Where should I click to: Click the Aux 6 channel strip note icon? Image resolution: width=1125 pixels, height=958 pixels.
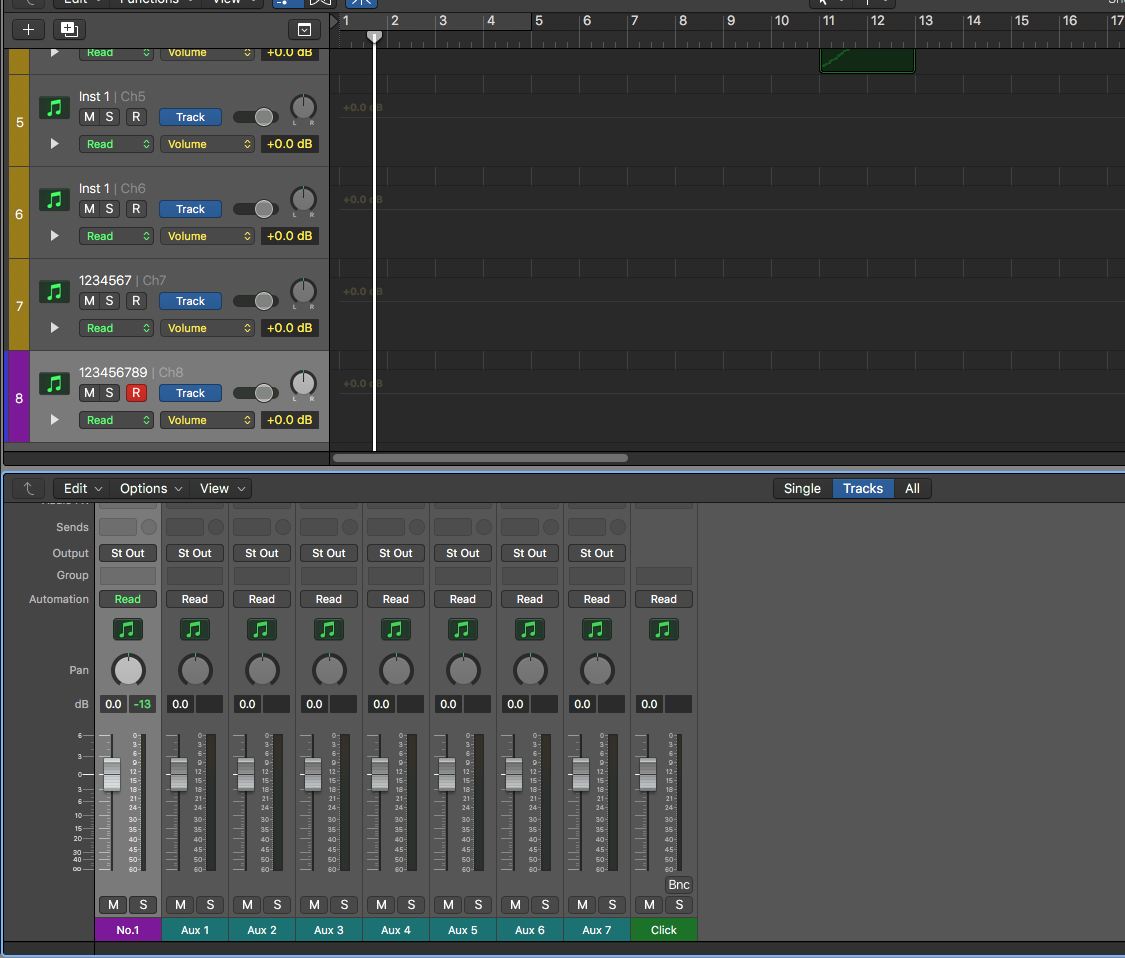tap(529, 629)
